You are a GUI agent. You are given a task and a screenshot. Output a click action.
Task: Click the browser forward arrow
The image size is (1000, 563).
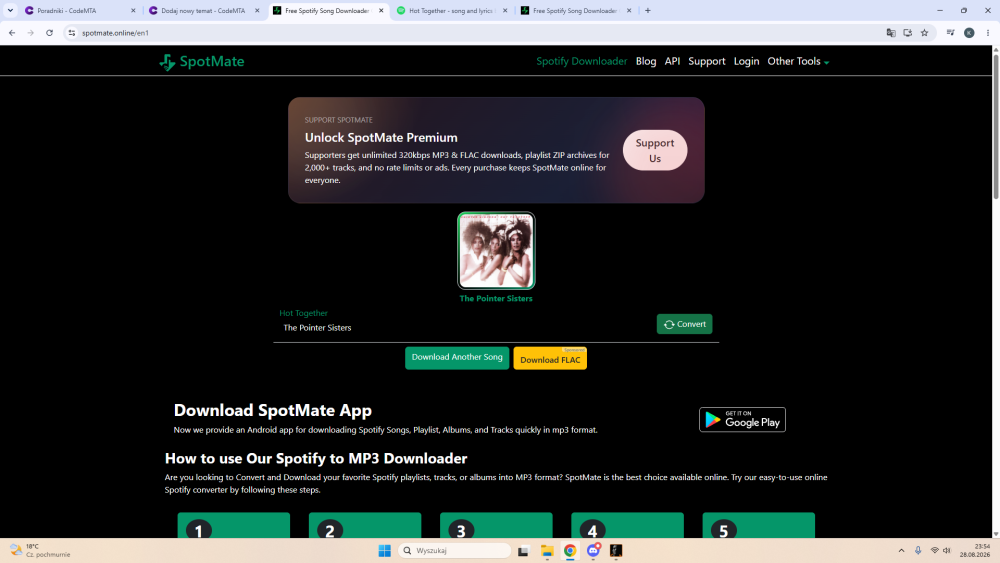31,33
